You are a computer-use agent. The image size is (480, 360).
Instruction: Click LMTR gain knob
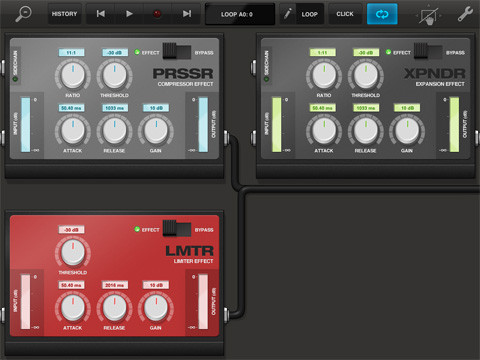point(156,307)
